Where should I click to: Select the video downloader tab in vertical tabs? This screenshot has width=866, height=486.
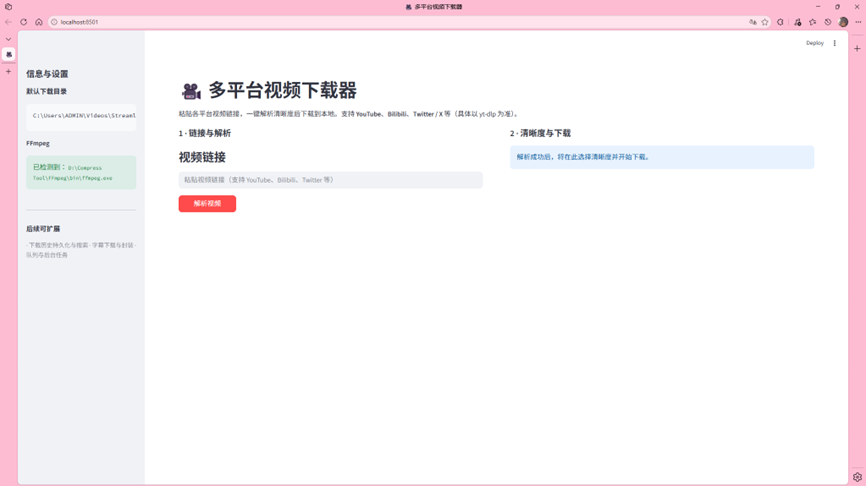[9, 55]
